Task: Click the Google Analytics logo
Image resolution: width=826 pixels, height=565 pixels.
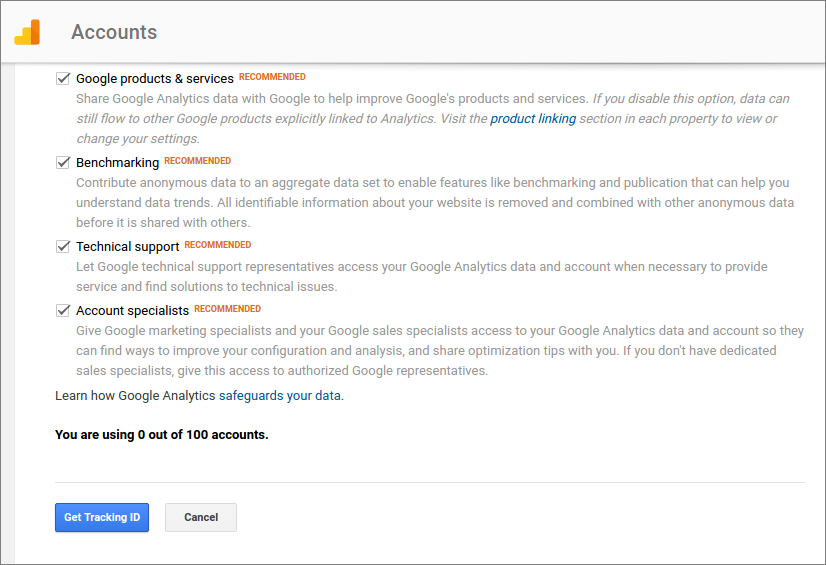Action: (27, 32)
